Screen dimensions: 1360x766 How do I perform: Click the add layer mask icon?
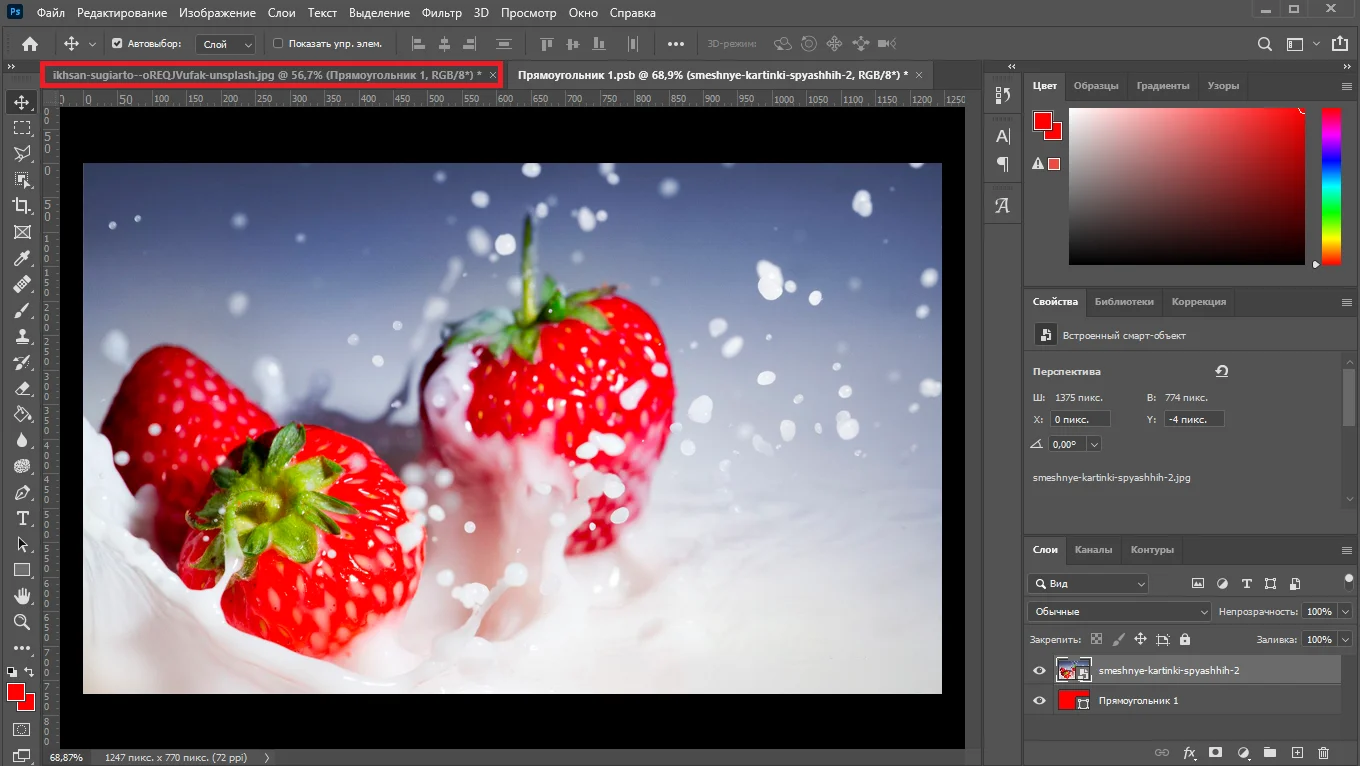[1216, 752]
